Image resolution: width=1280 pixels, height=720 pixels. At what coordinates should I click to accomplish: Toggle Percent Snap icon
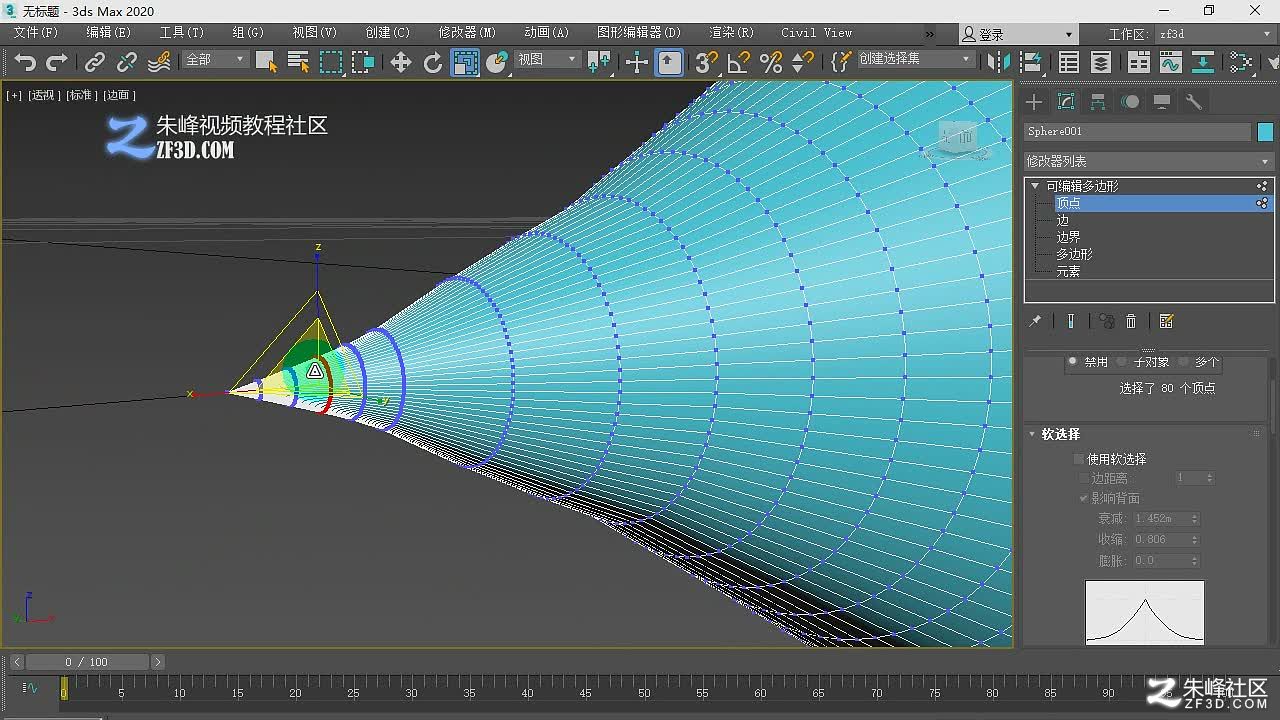[x=771, y=62]
